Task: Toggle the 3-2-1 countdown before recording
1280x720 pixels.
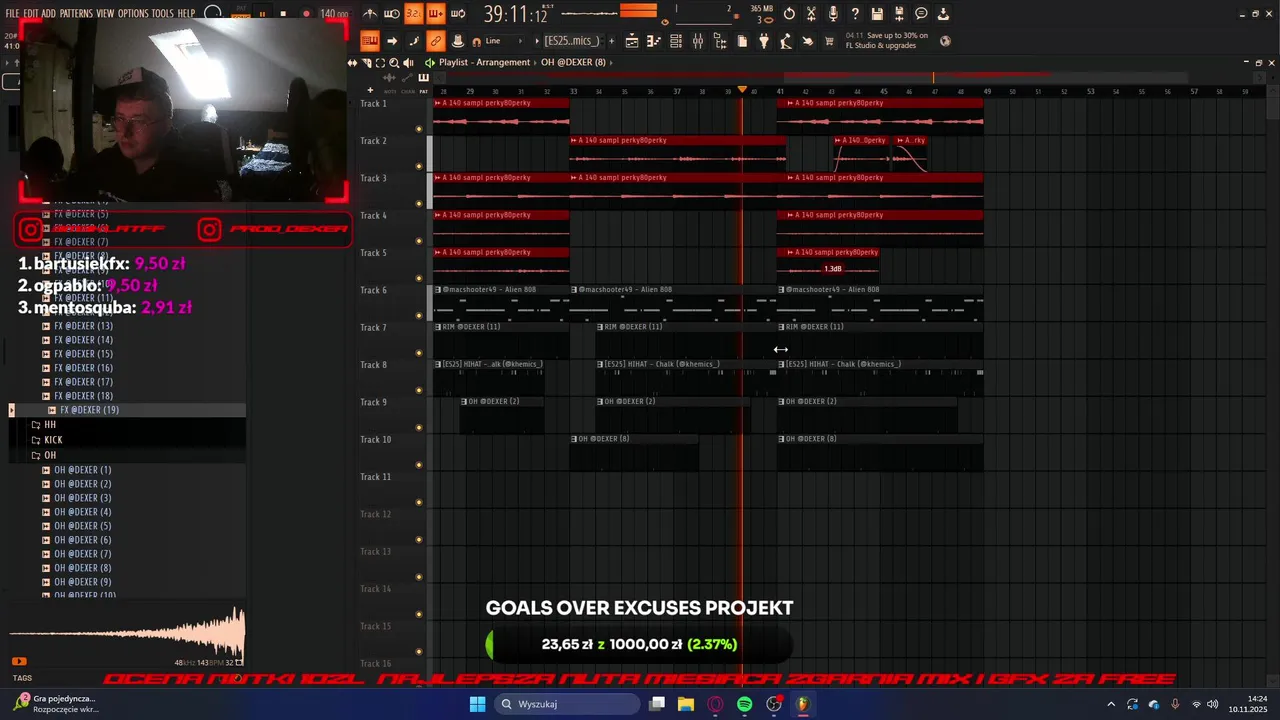Action: [413, 14]
